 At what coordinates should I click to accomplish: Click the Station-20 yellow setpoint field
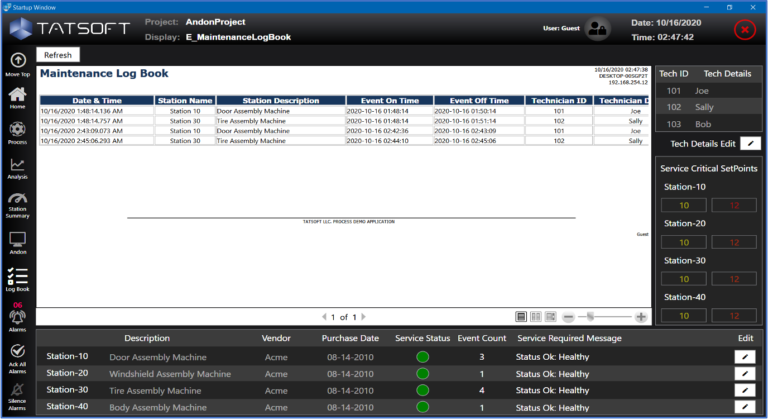click(x=684, y=242)
